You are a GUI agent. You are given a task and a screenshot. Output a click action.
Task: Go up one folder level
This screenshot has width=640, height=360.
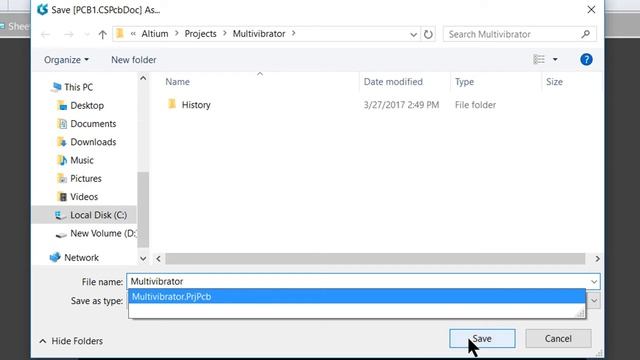point(102,34)
